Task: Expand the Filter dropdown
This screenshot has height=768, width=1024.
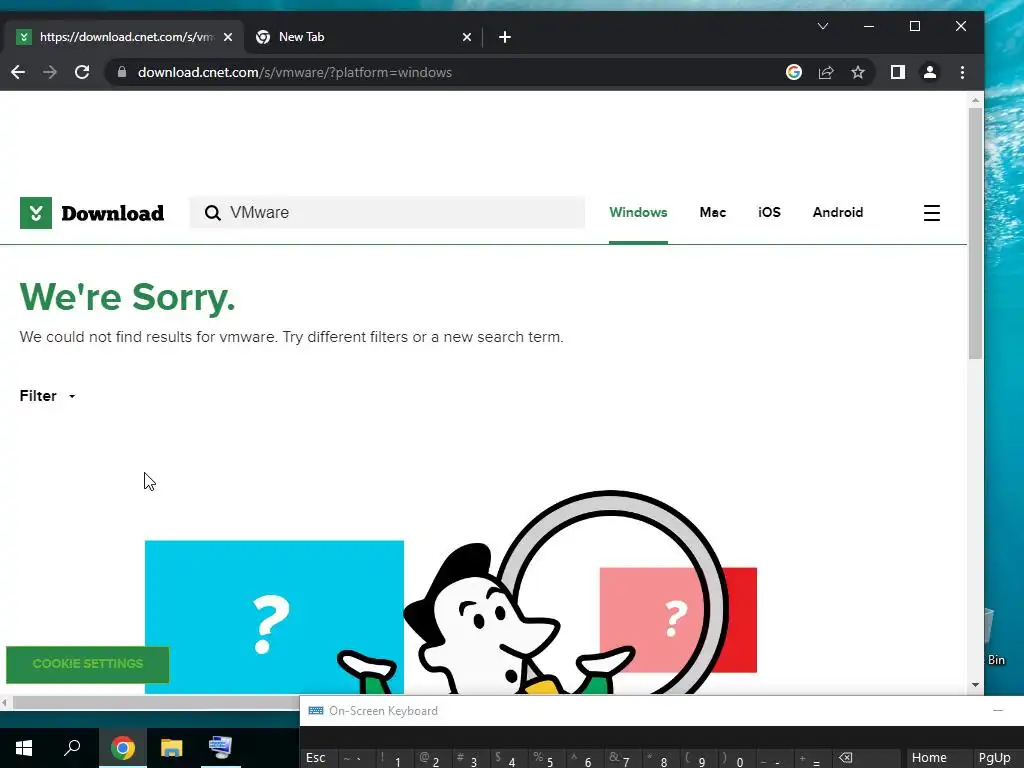Action: 48,396
